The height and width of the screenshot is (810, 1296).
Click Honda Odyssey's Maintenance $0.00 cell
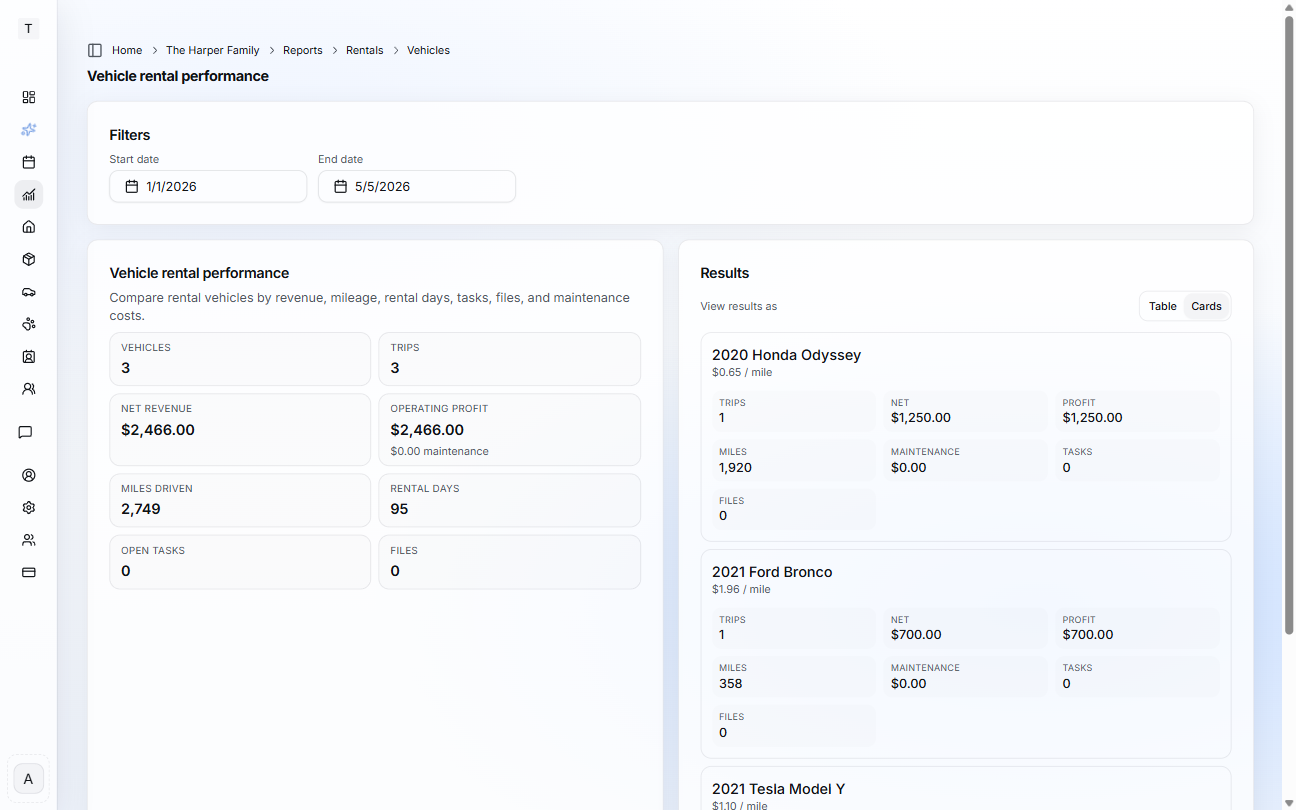coord(965,460)
